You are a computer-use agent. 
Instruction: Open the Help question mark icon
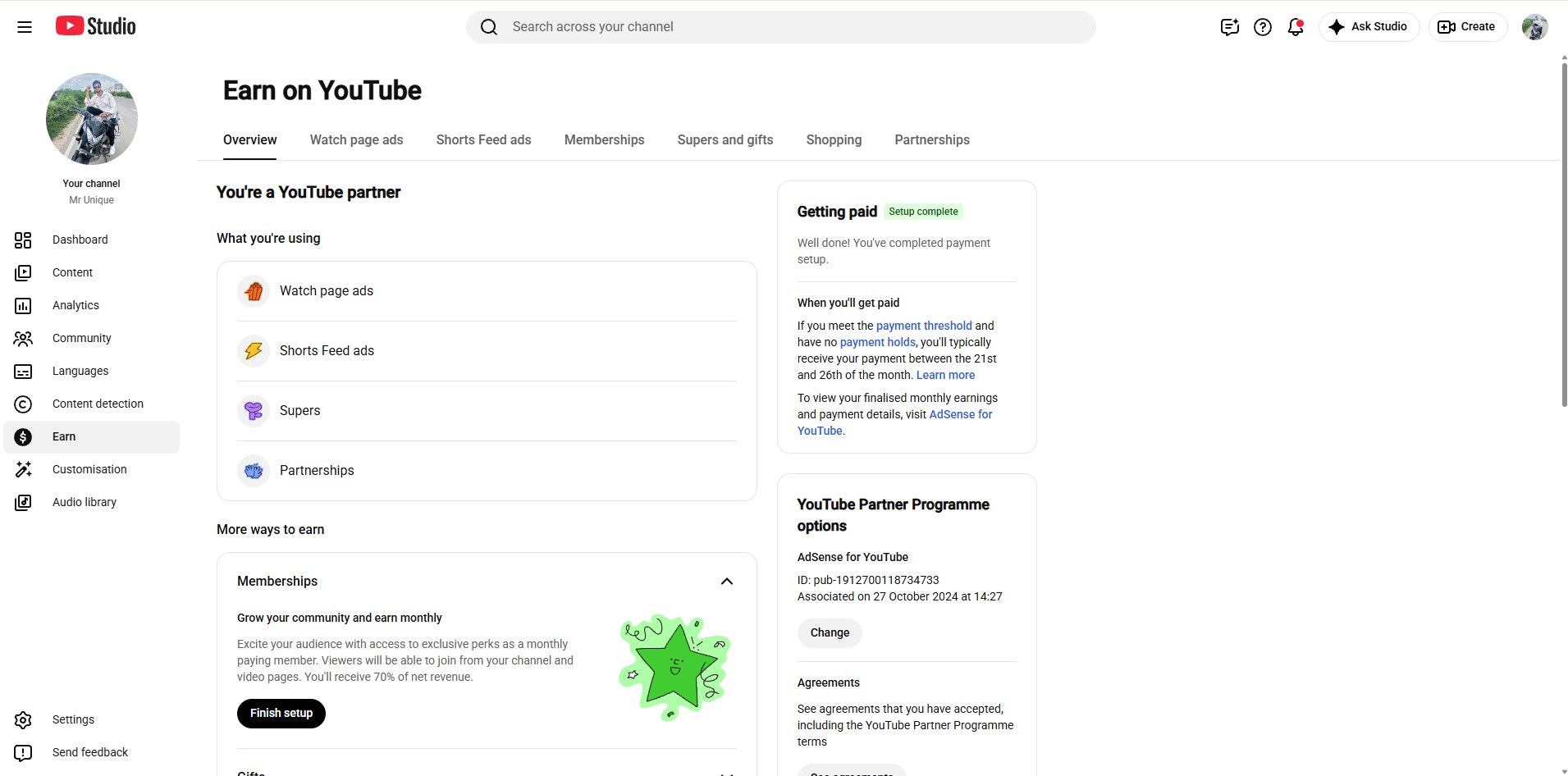1263,27
